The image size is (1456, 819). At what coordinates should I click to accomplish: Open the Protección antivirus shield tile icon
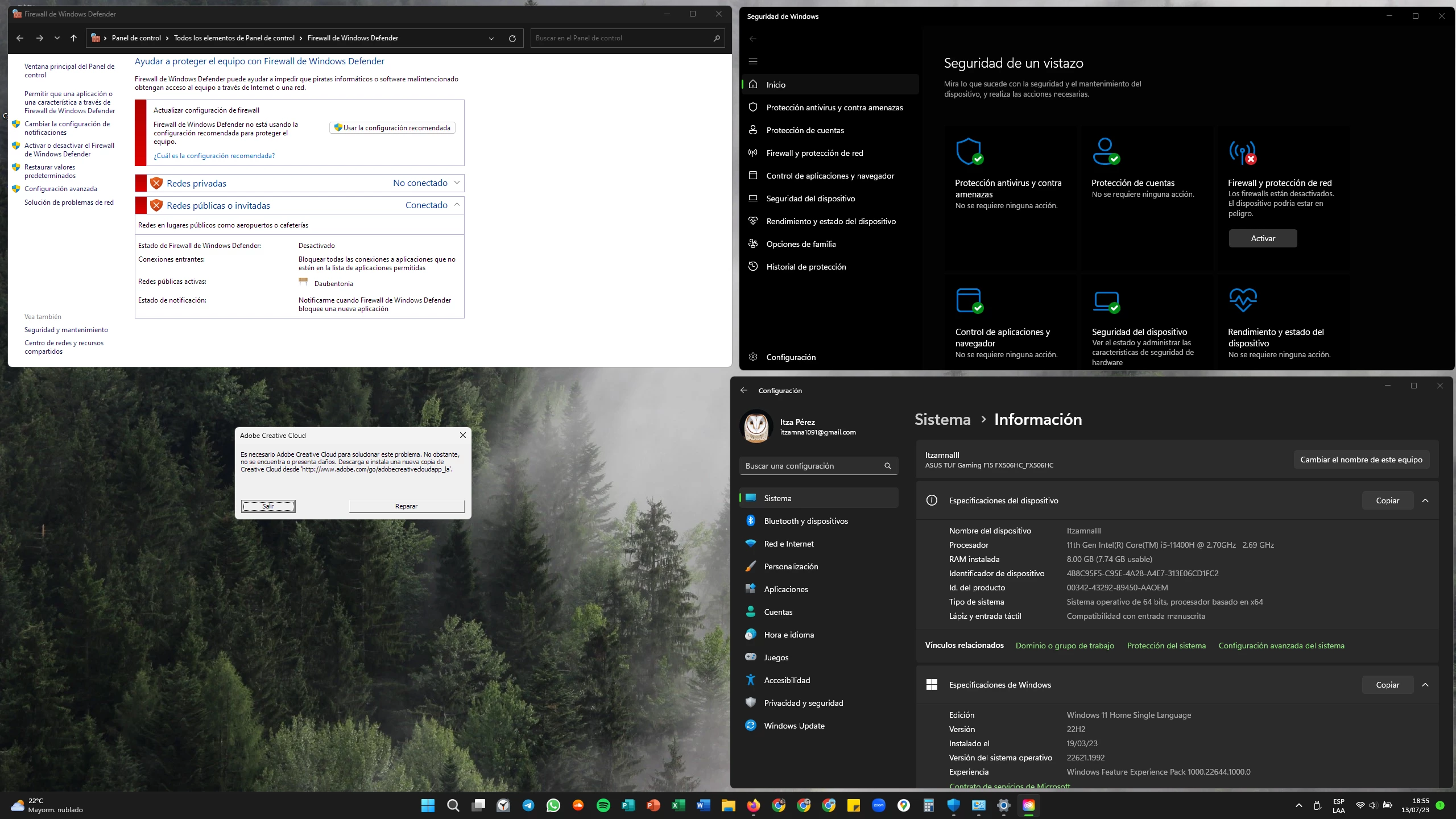point(969,151)
